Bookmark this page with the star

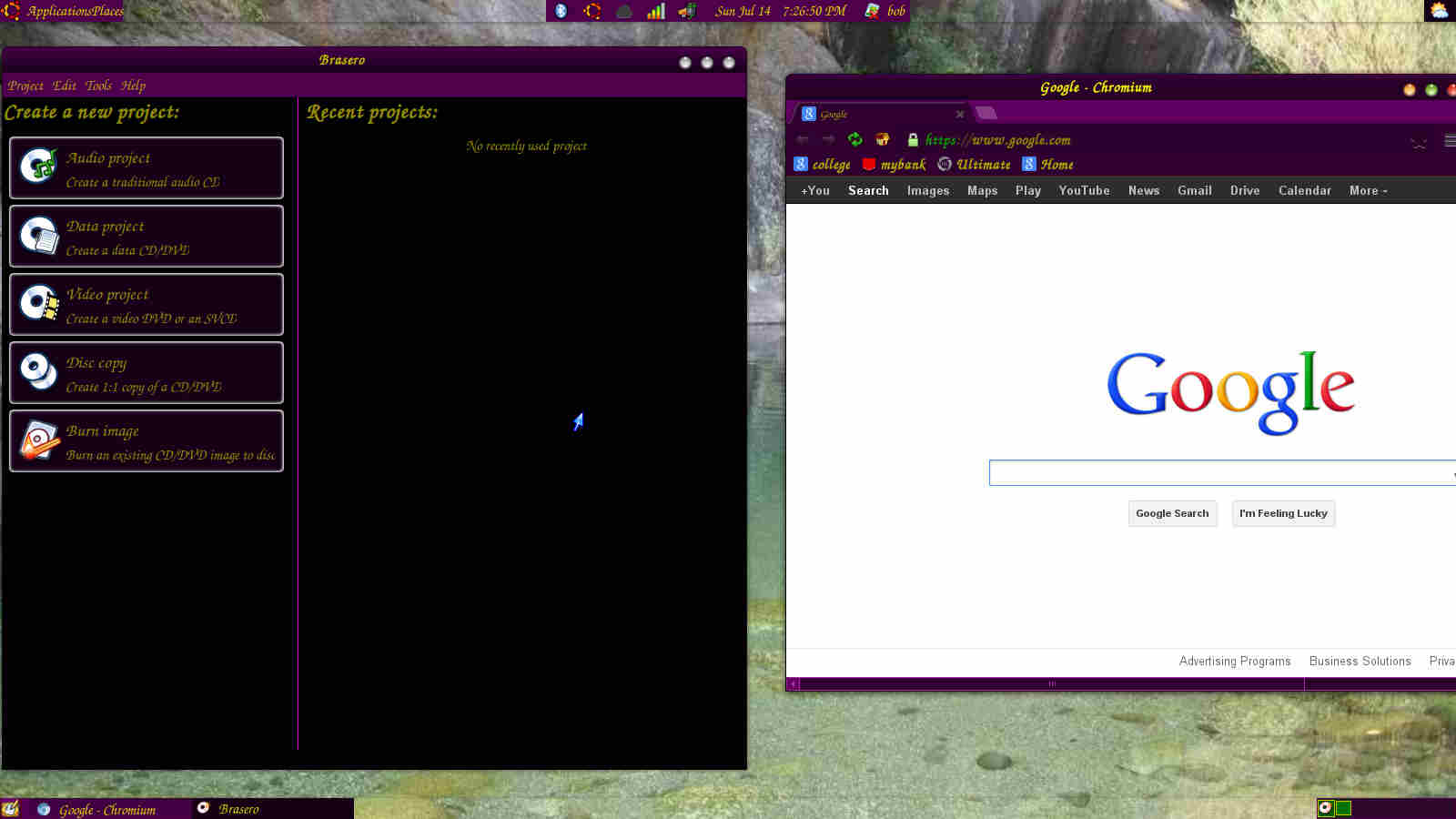1419,141
